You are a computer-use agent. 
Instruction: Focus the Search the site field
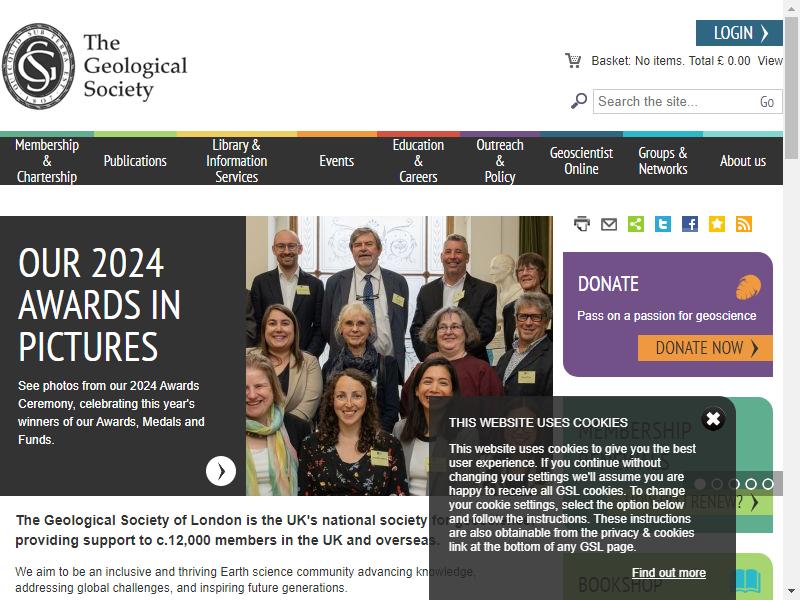pyautogui.click(x=674, y=102)
